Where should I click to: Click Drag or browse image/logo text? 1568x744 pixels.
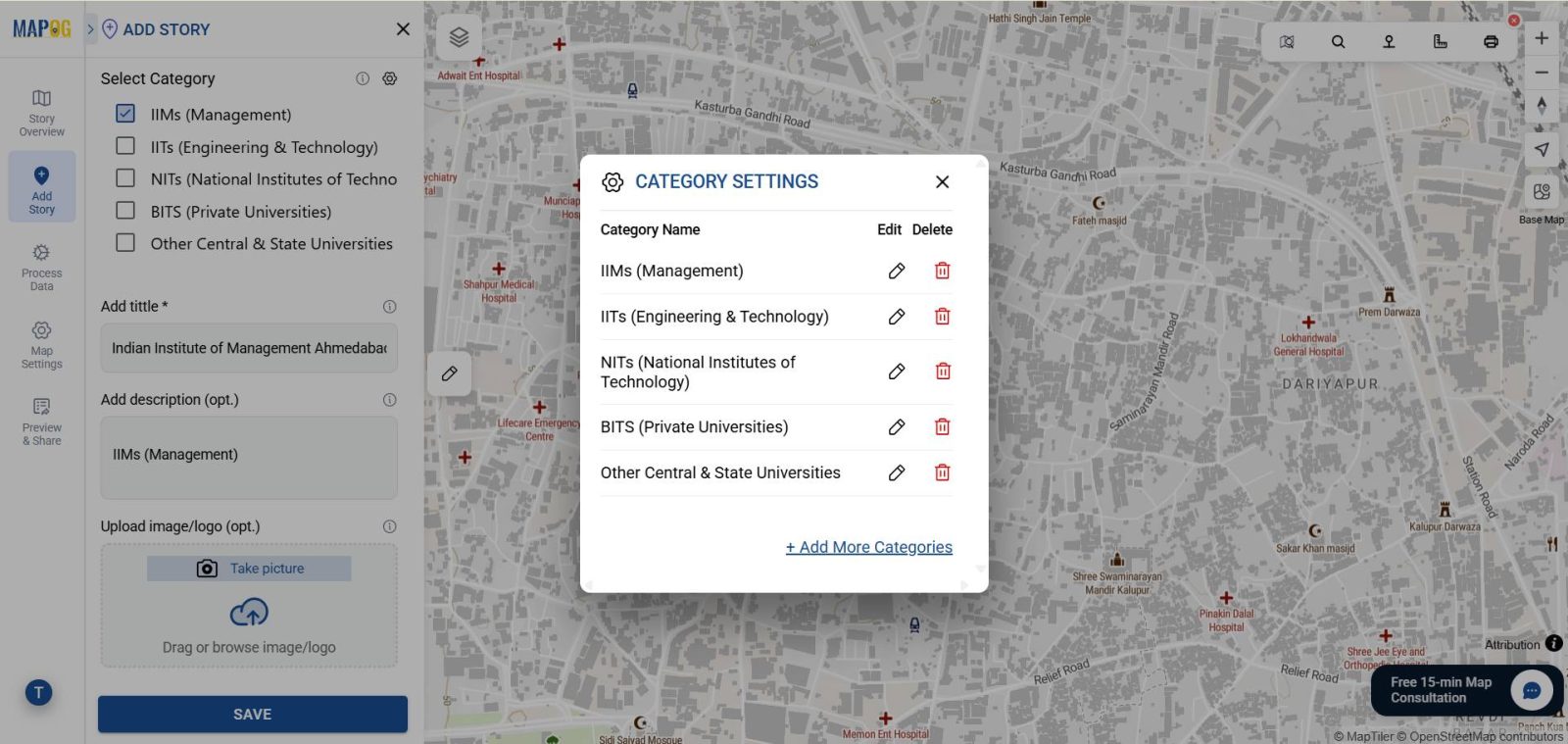coord(249,647)
